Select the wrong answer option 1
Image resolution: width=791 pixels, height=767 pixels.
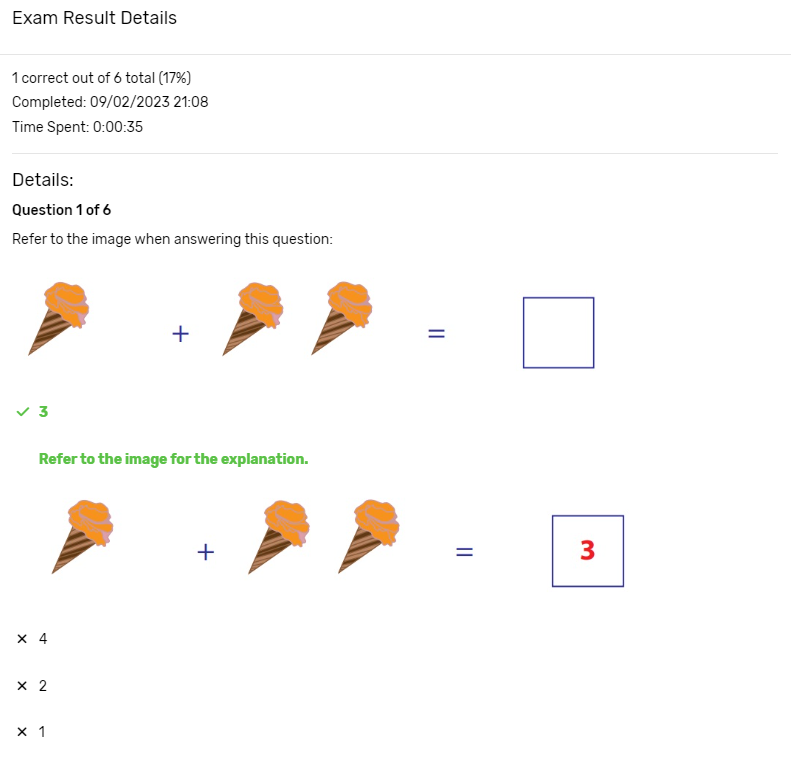click(42, 732)
